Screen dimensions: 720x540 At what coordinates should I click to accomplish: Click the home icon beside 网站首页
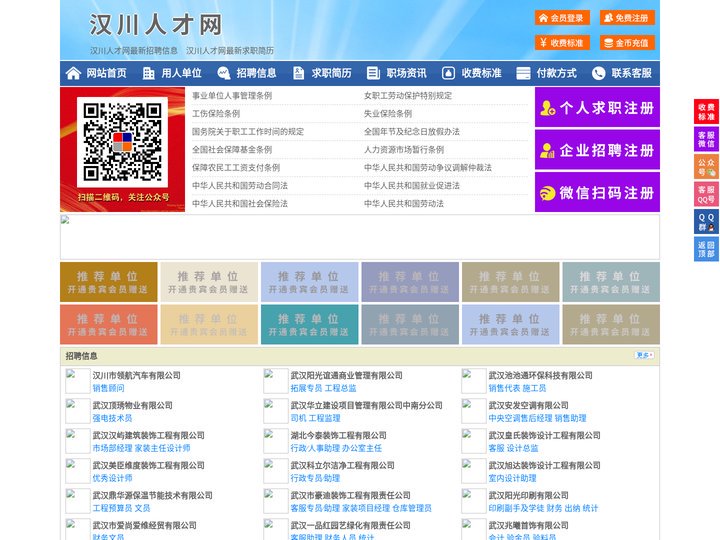point(73,73)
